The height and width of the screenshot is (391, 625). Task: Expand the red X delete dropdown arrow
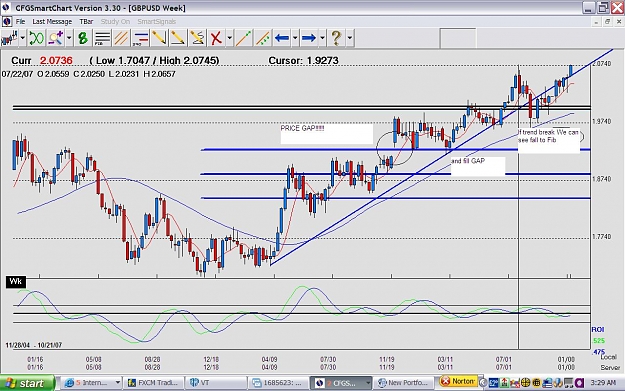tap(230, 38)
